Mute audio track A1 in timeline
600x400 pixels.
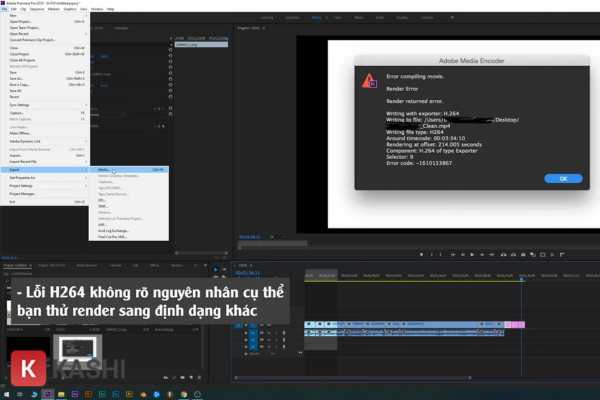tap(269, 333)
